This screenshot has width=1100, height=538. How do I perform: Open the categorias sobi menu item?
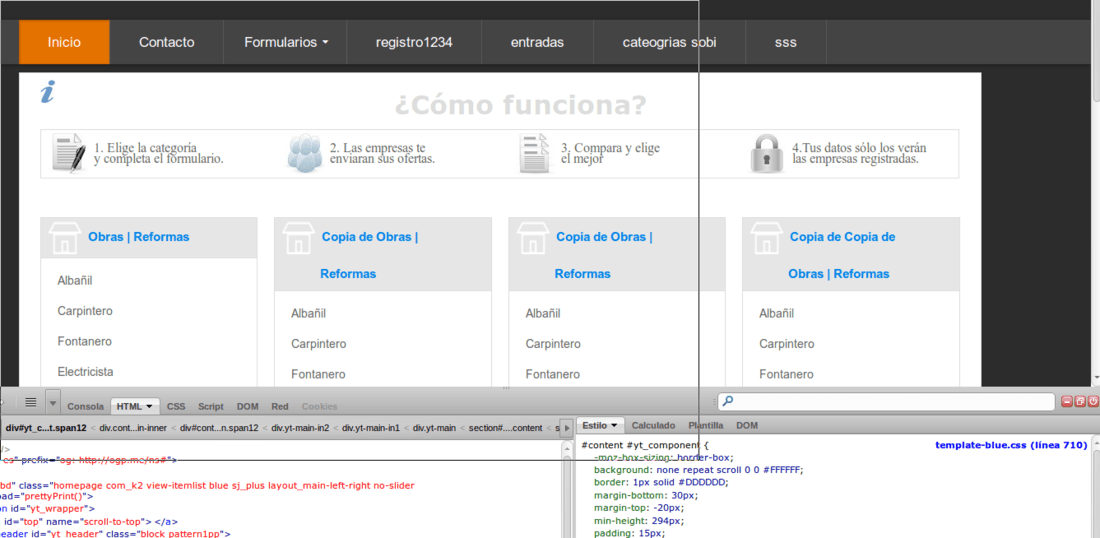(x=669, y=42)
